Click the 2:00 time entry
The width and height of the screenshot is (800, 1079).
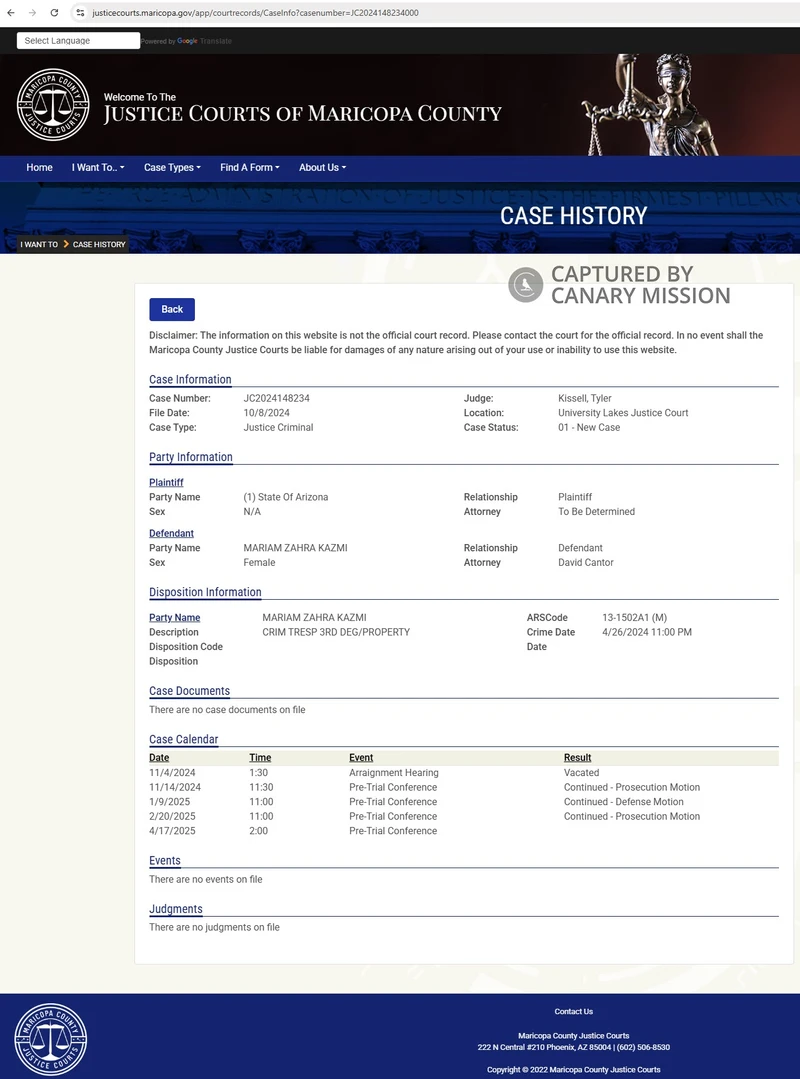click(259, 831)
